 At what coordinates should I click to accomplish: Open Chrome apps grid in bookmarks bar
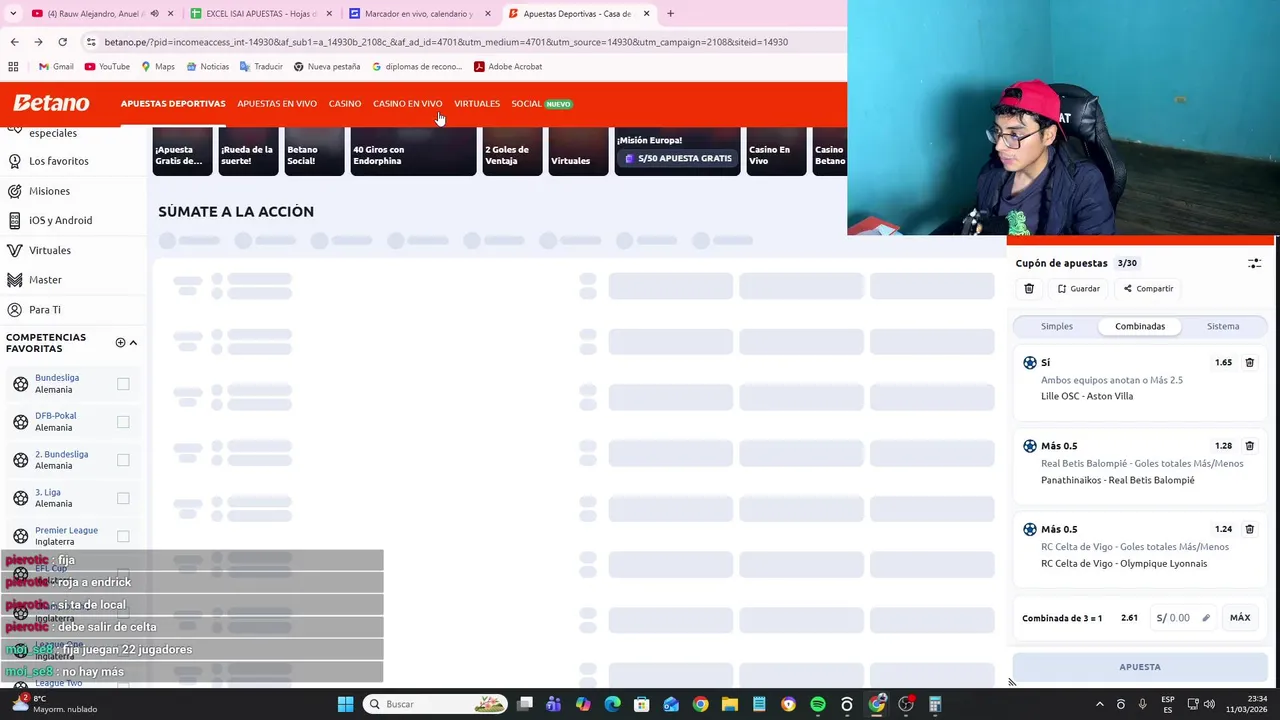pyautogui.click(x=13, y=66)
